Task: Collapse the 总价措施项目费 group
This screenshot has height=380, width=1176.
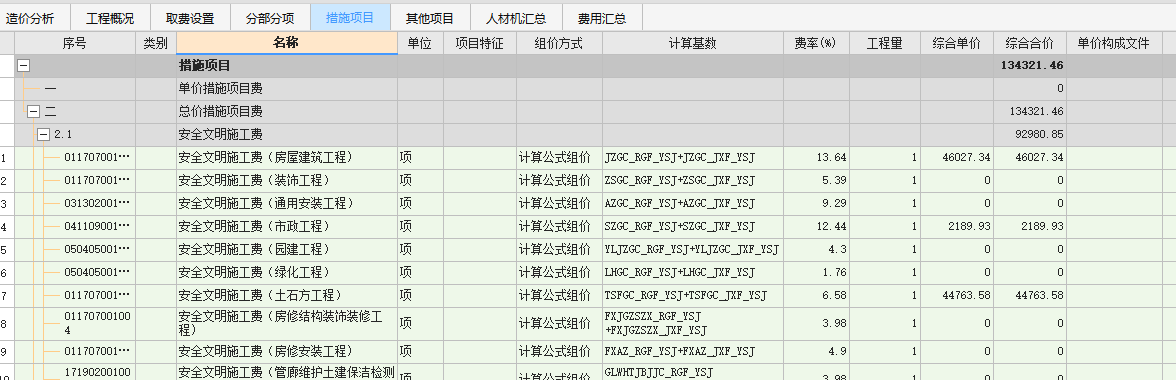Action: 33,112
